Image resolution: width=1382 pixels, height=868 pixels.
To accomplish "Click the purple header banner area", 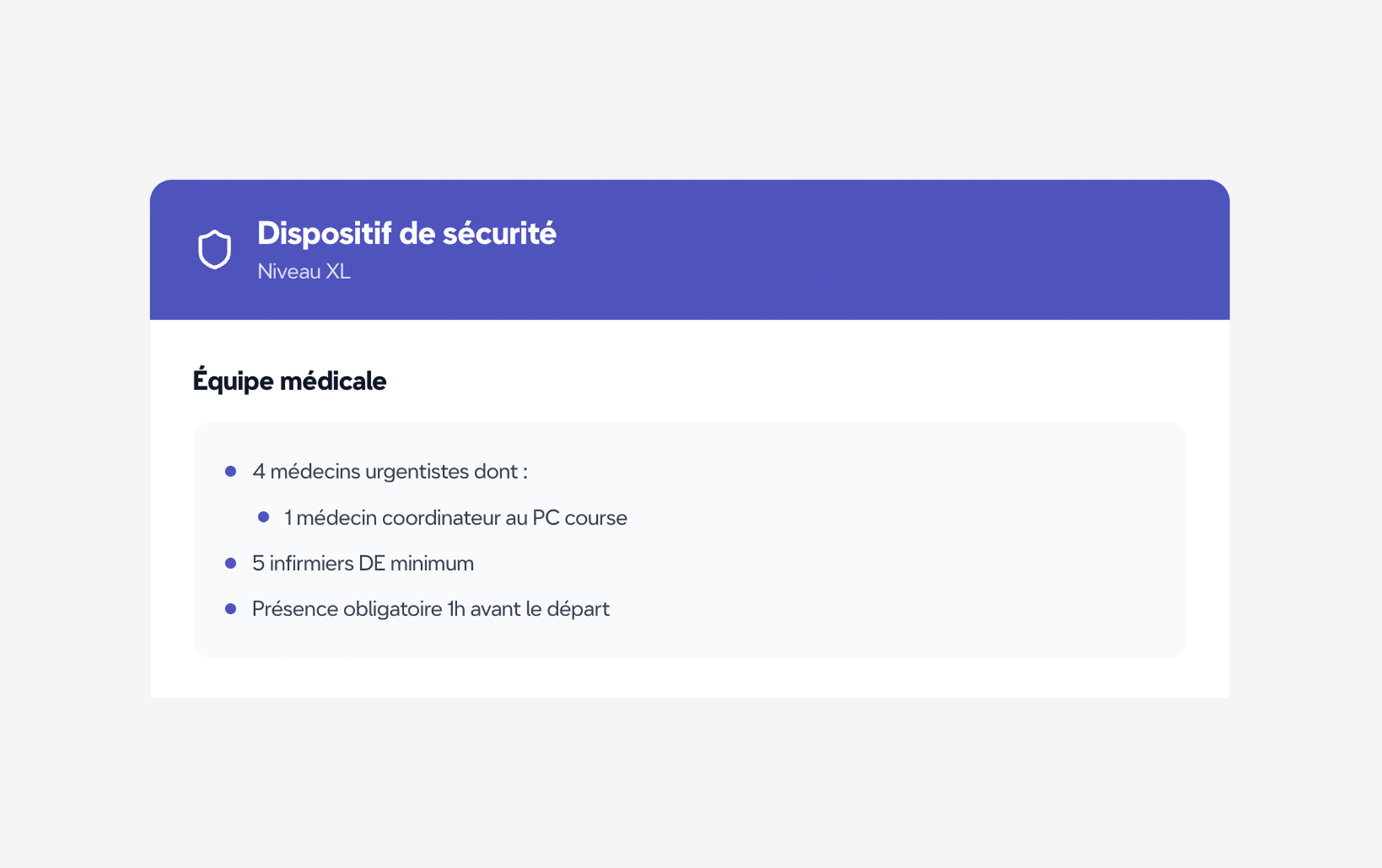I will click(690, 250).
